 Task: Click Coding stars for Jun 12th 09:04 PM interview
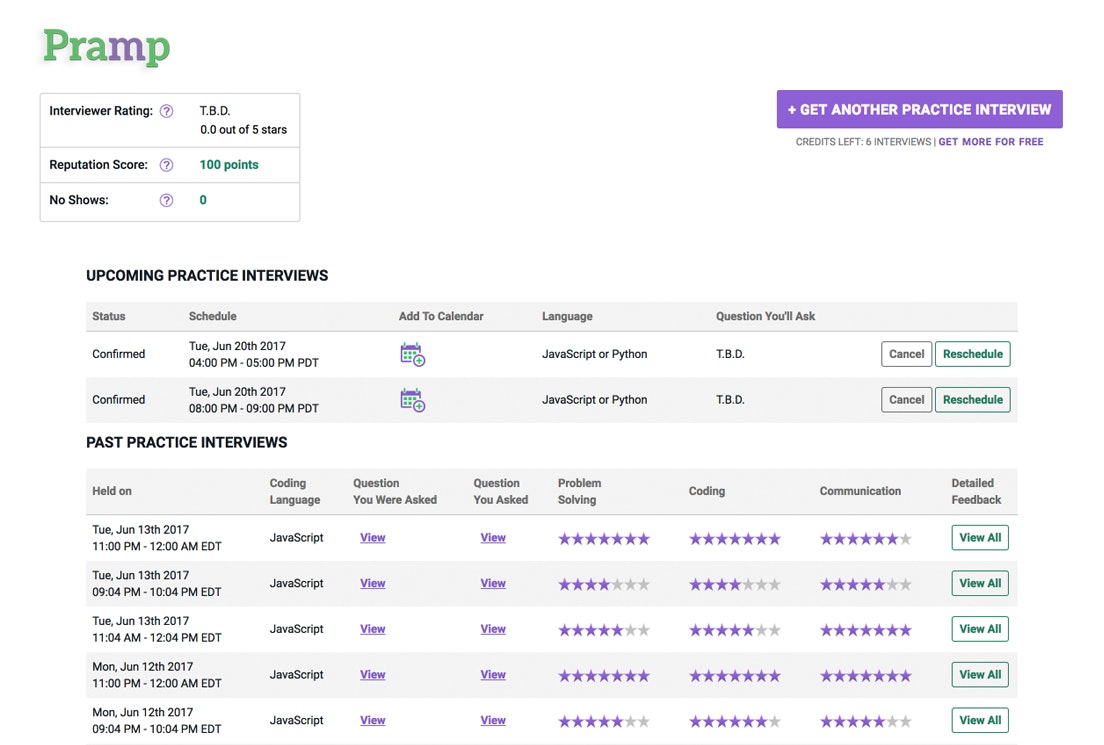(x=734, y=721)
